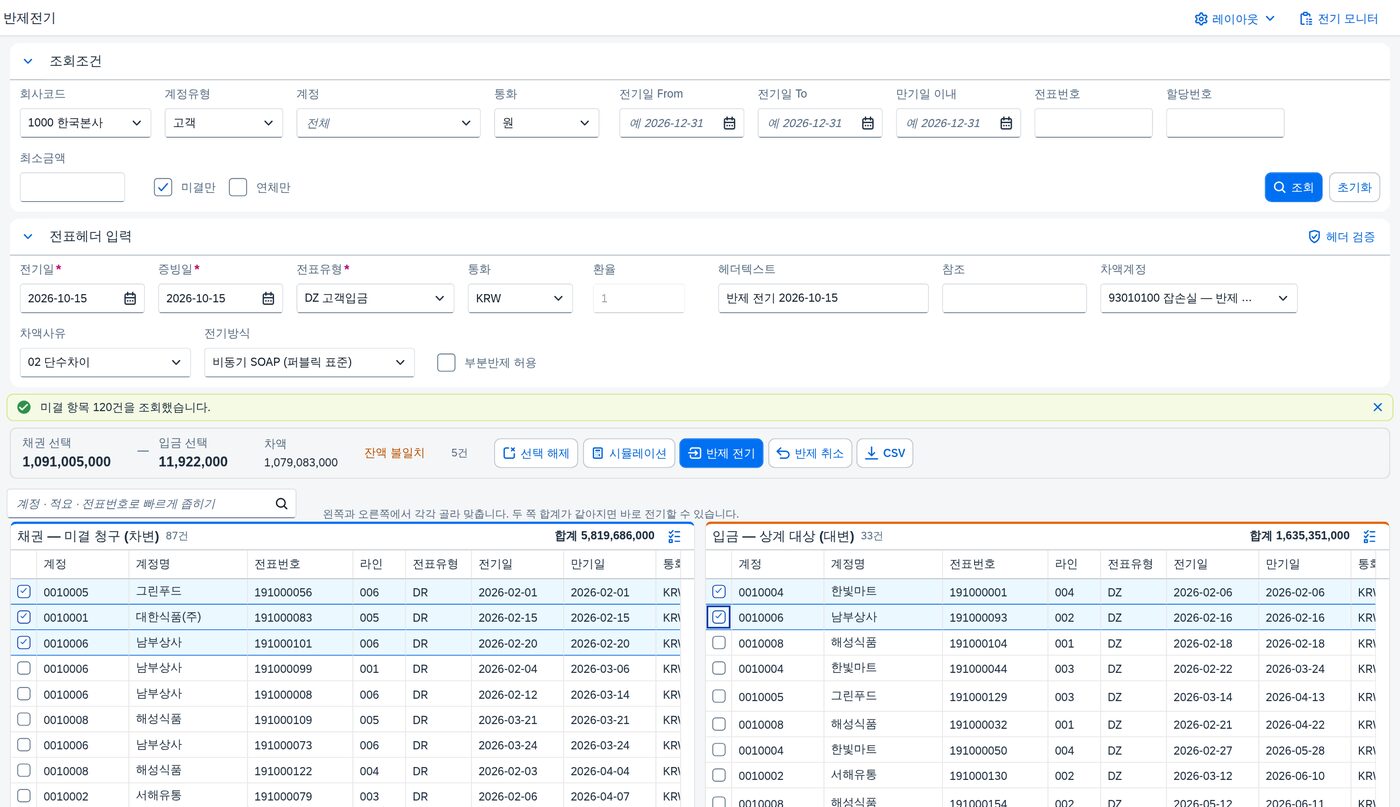The image size is (1400, 807).
Task: Export the list with CSV button
Action: tap(885, 453)
